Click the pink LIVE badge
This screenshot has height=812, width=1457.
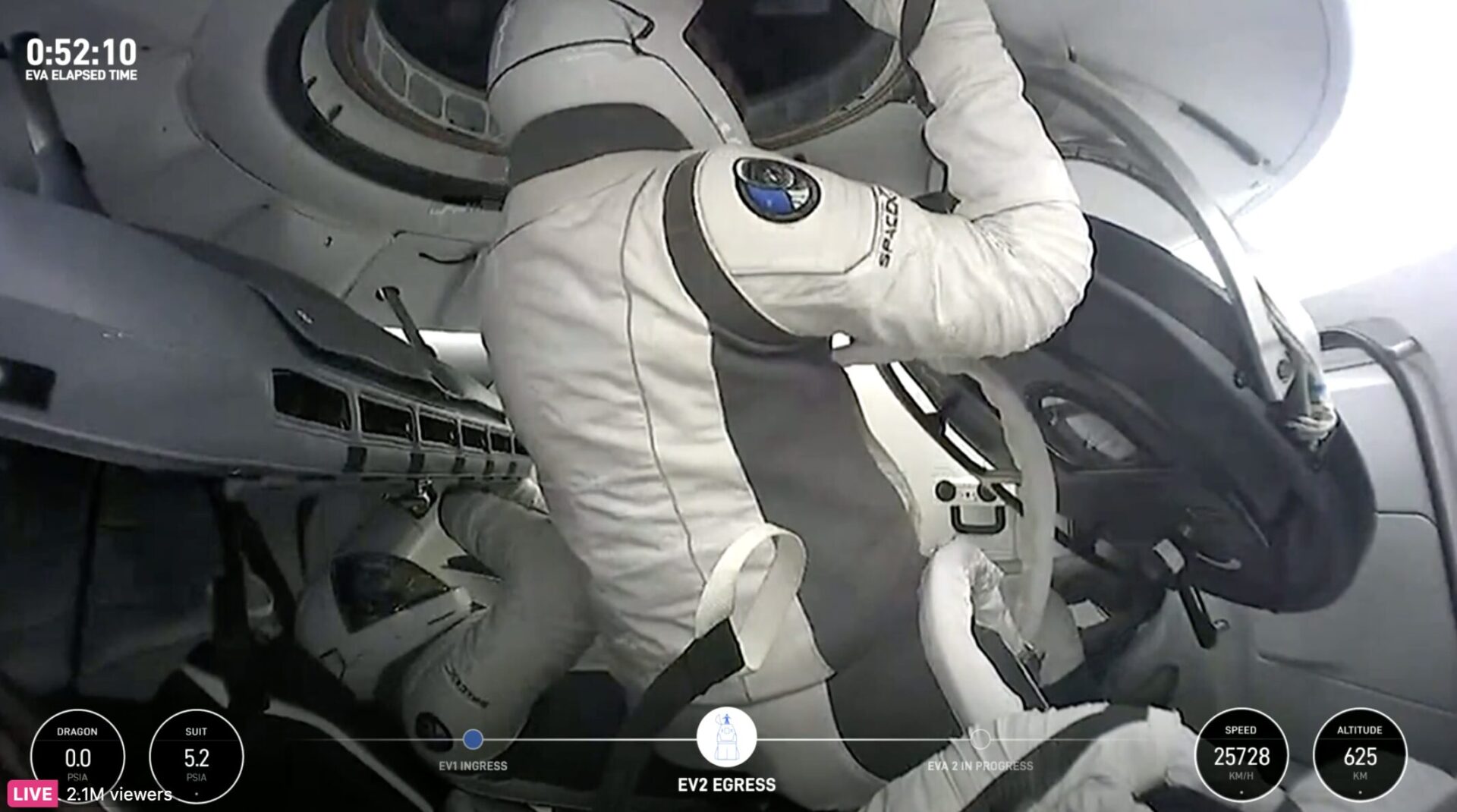(x=33, y=795)
